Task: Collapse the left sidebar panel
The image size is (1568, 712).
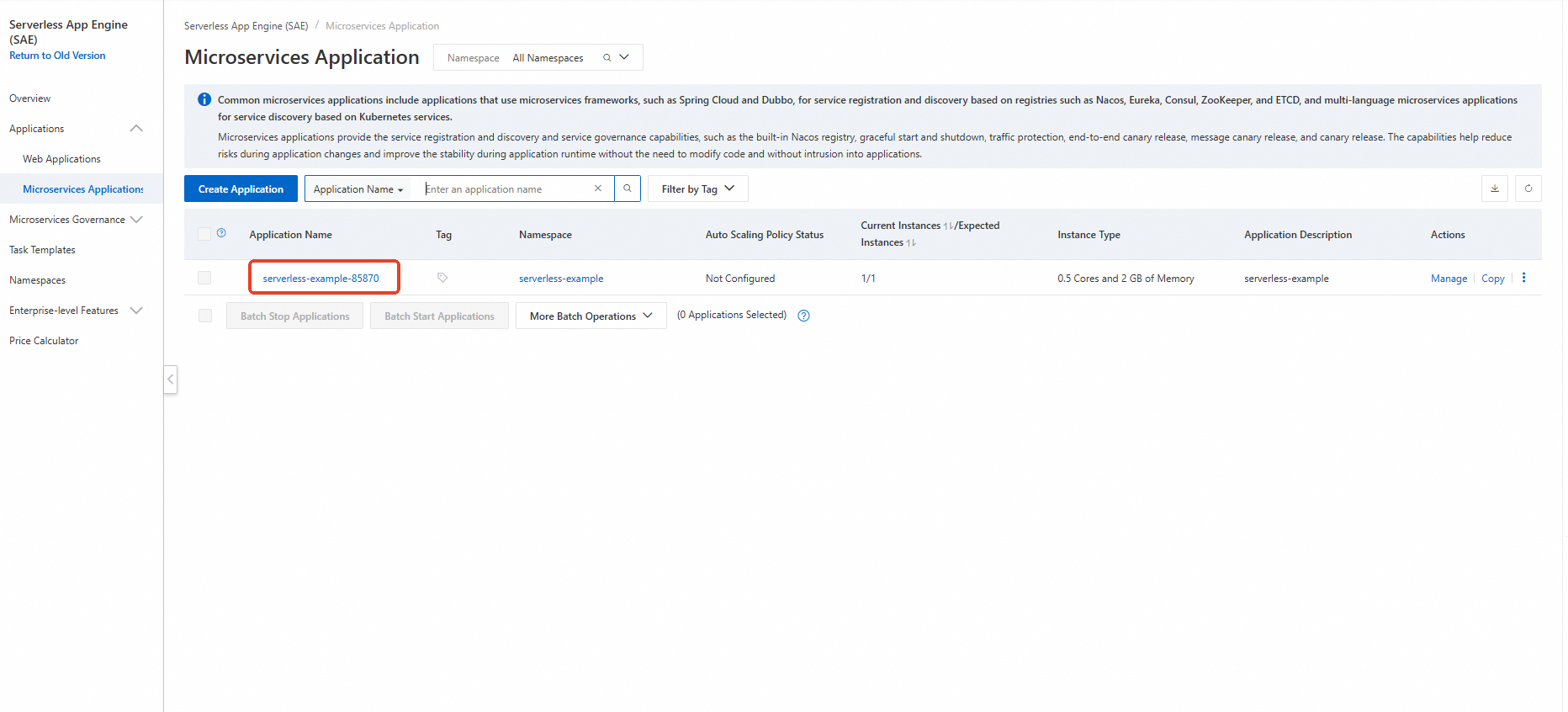Action: (x=171, y=379)
